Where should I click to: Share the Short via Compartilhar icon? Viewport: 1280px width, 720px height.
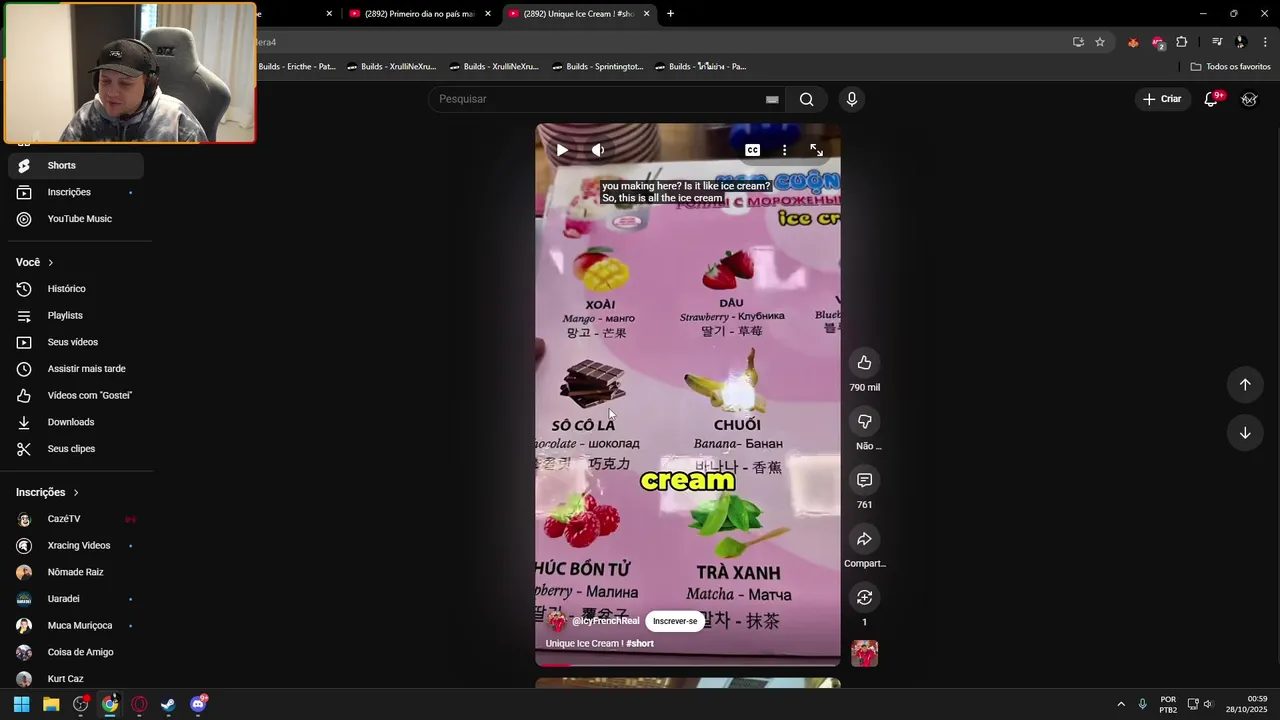(864, 539)
